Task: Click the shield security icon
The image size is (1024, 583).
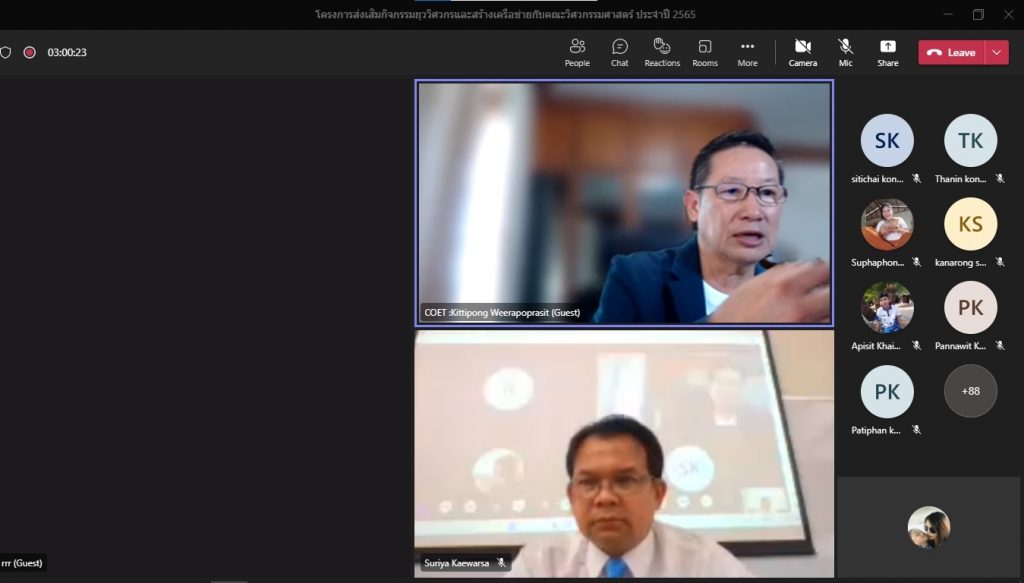Action: (x=6, y=52)
